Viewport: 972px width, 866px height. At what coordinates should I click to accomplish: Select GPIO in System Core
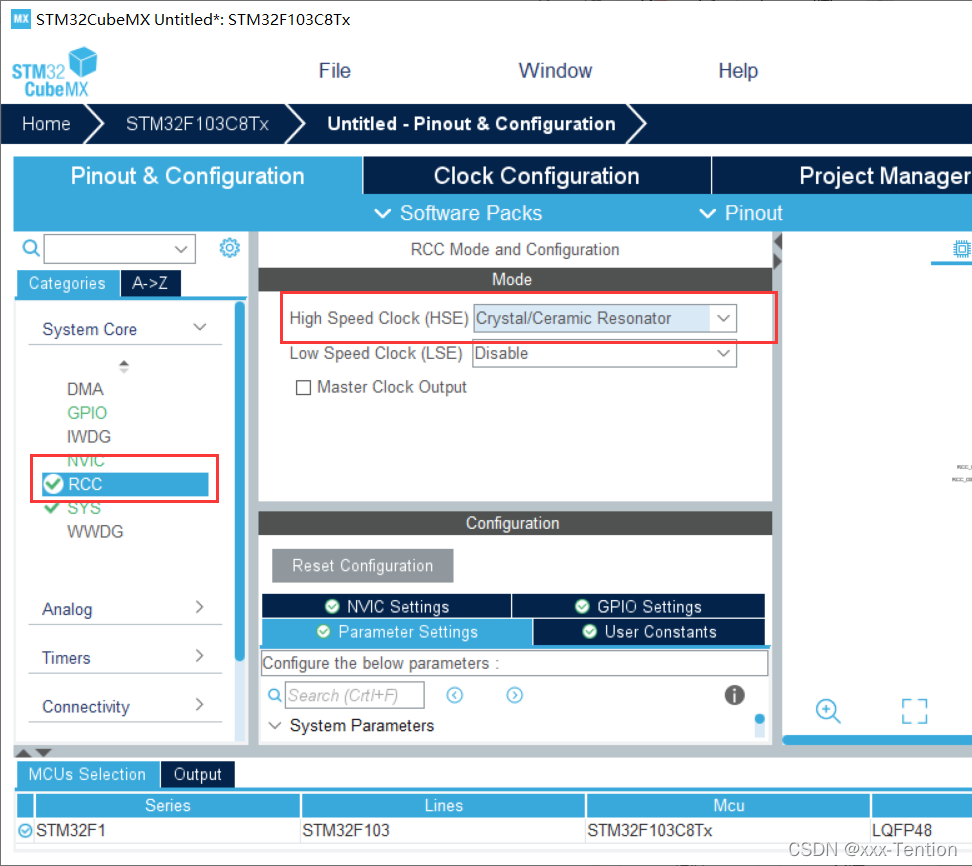[87, 413]
